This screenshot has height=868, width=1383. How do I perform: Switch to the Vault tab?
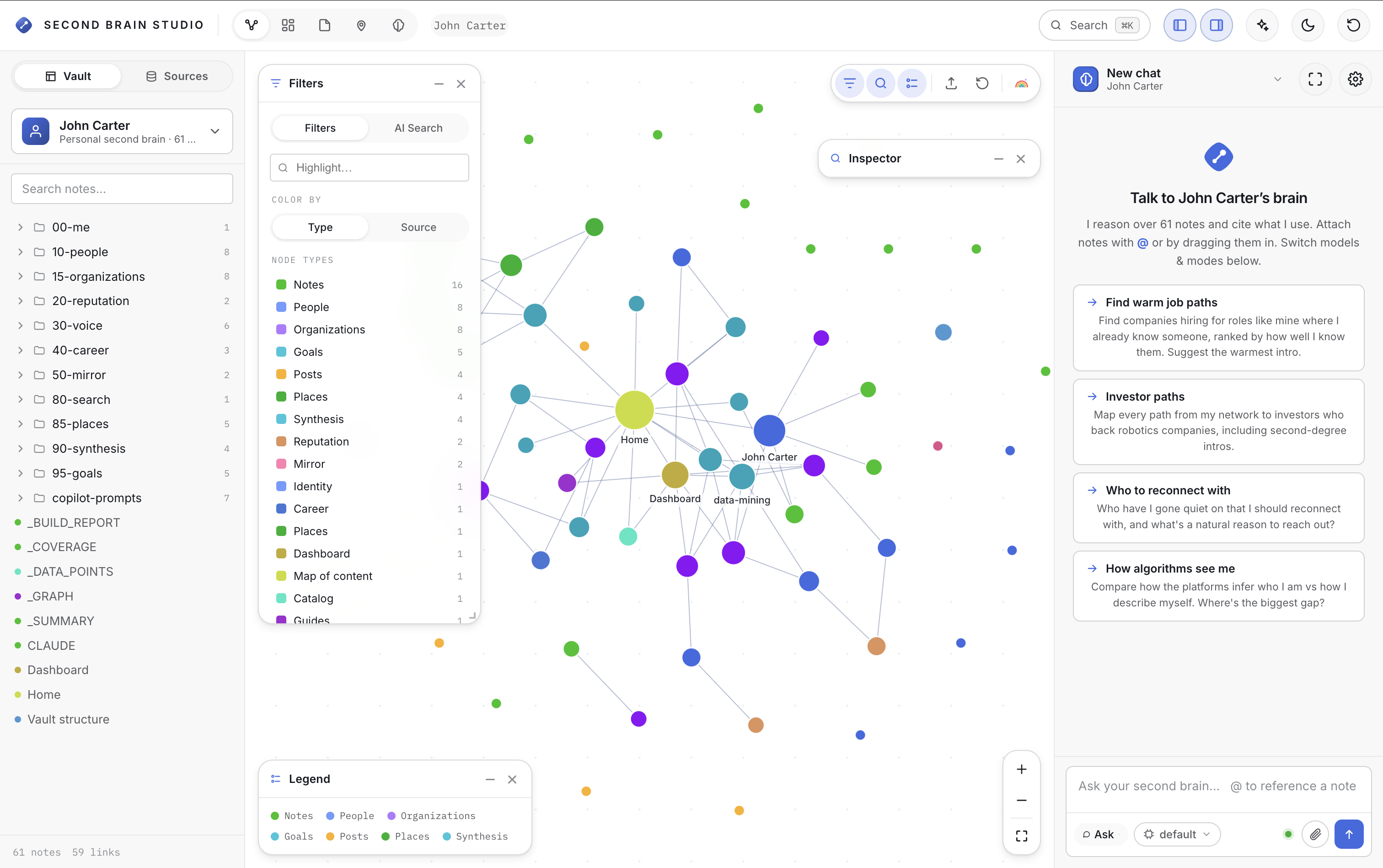68,76
